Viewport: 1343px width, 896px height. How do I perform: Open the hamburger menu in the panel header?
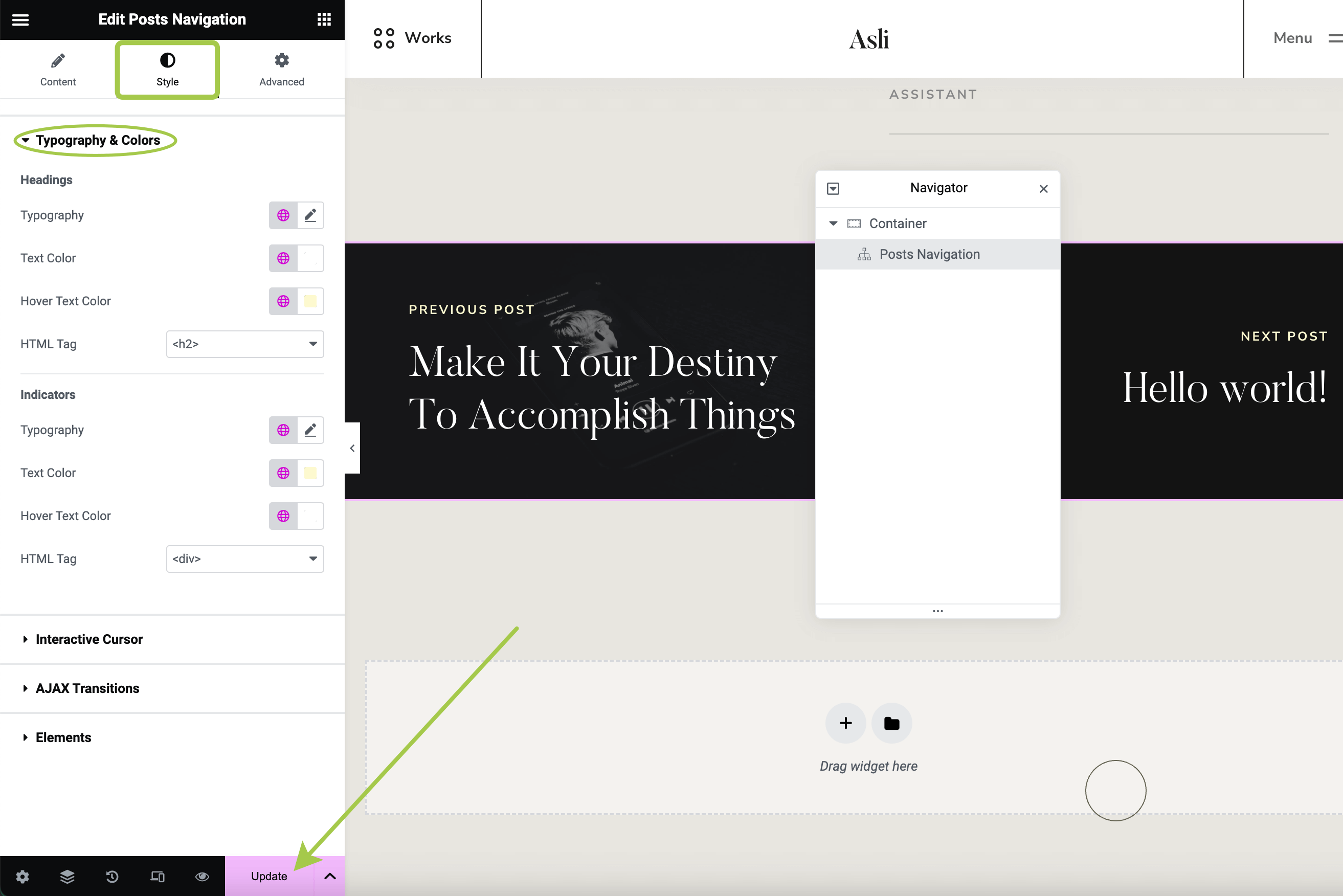tap(20, 19)
